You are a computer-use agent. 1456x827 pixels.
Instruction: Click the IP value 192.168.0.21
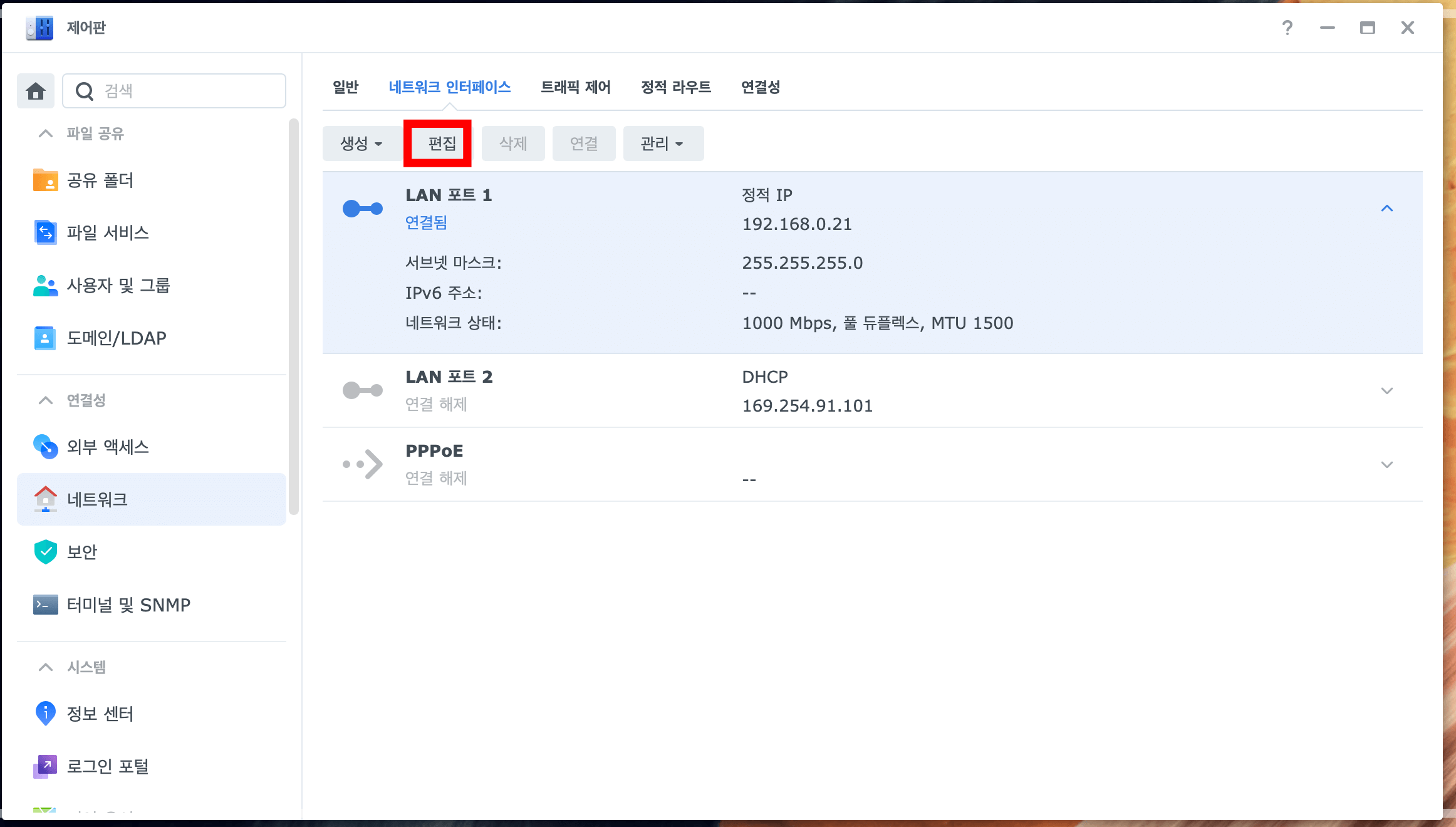797,224
